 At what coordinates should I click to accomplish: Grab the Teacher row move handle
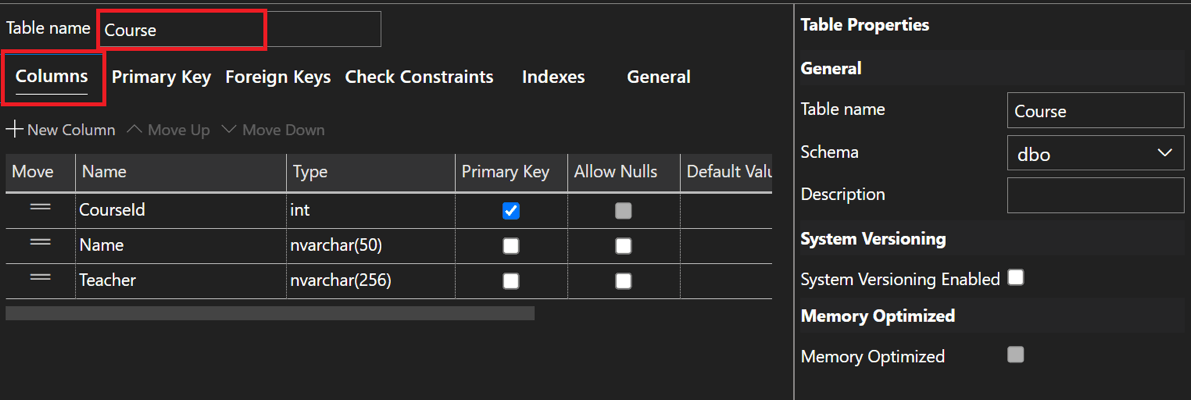pos(40,278)
